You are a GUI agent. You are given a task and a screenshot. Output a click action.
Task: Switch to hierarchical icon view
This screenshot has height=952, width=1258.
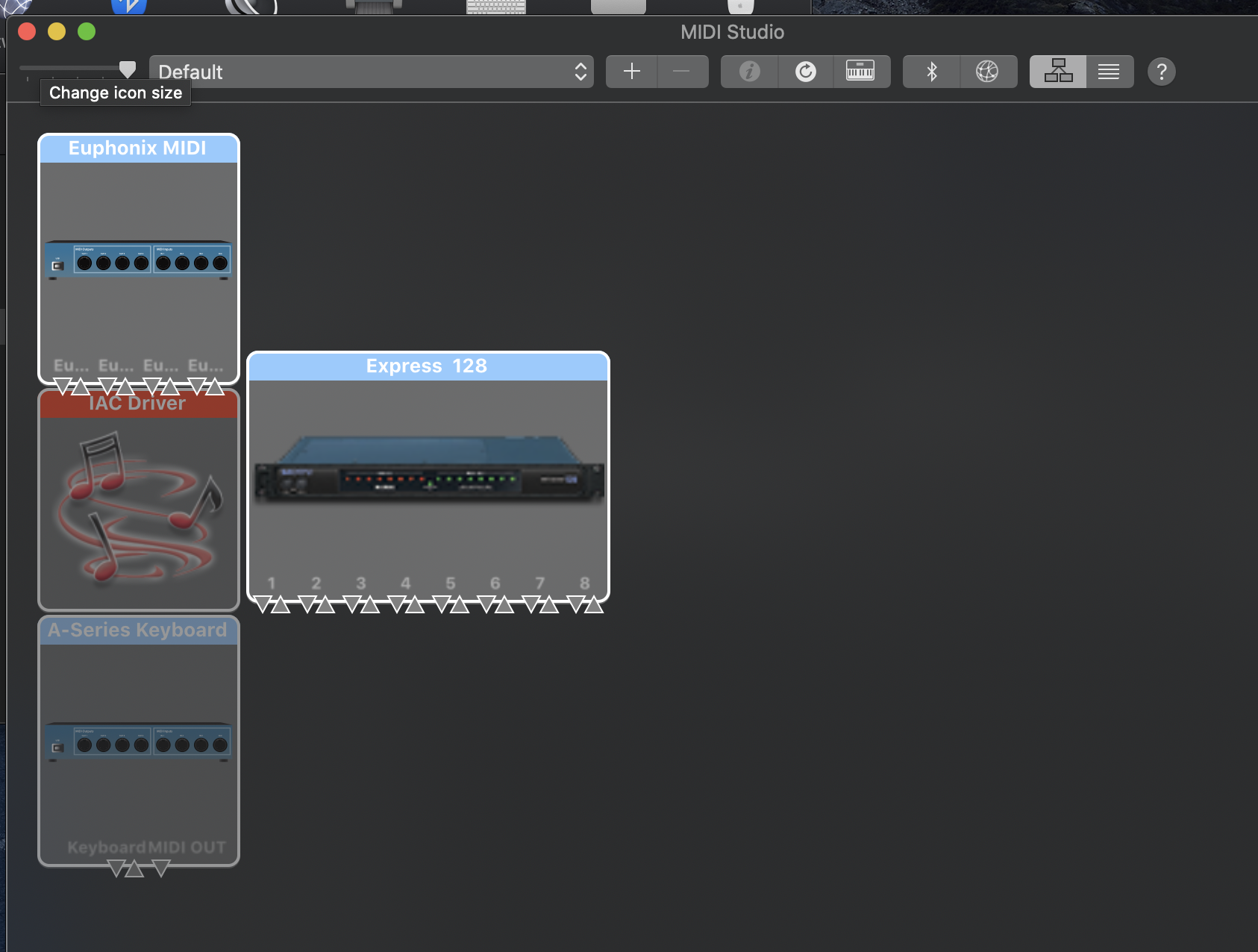point(1058,72)
